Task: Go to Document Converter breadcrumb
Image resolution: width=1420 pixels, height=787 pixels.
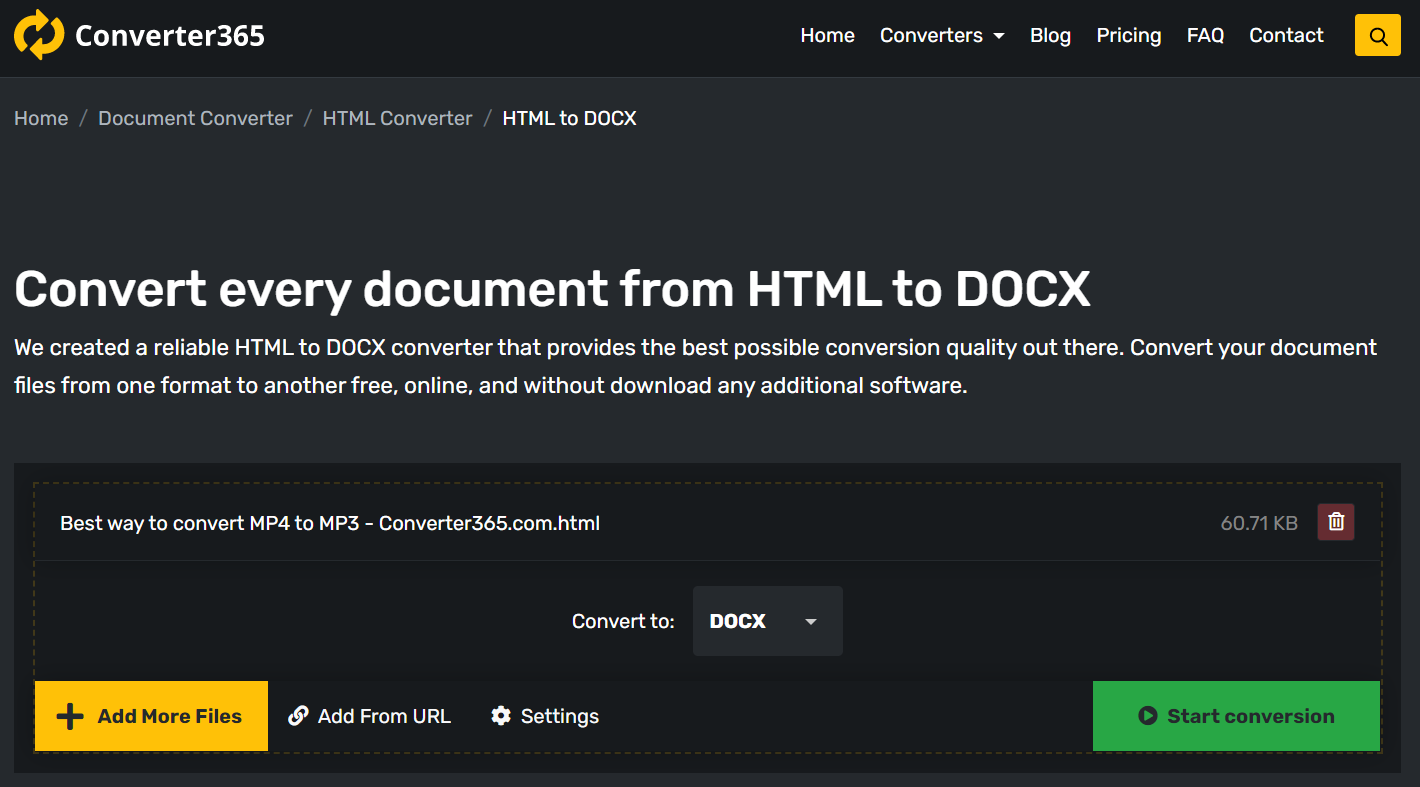Action: 195,118
